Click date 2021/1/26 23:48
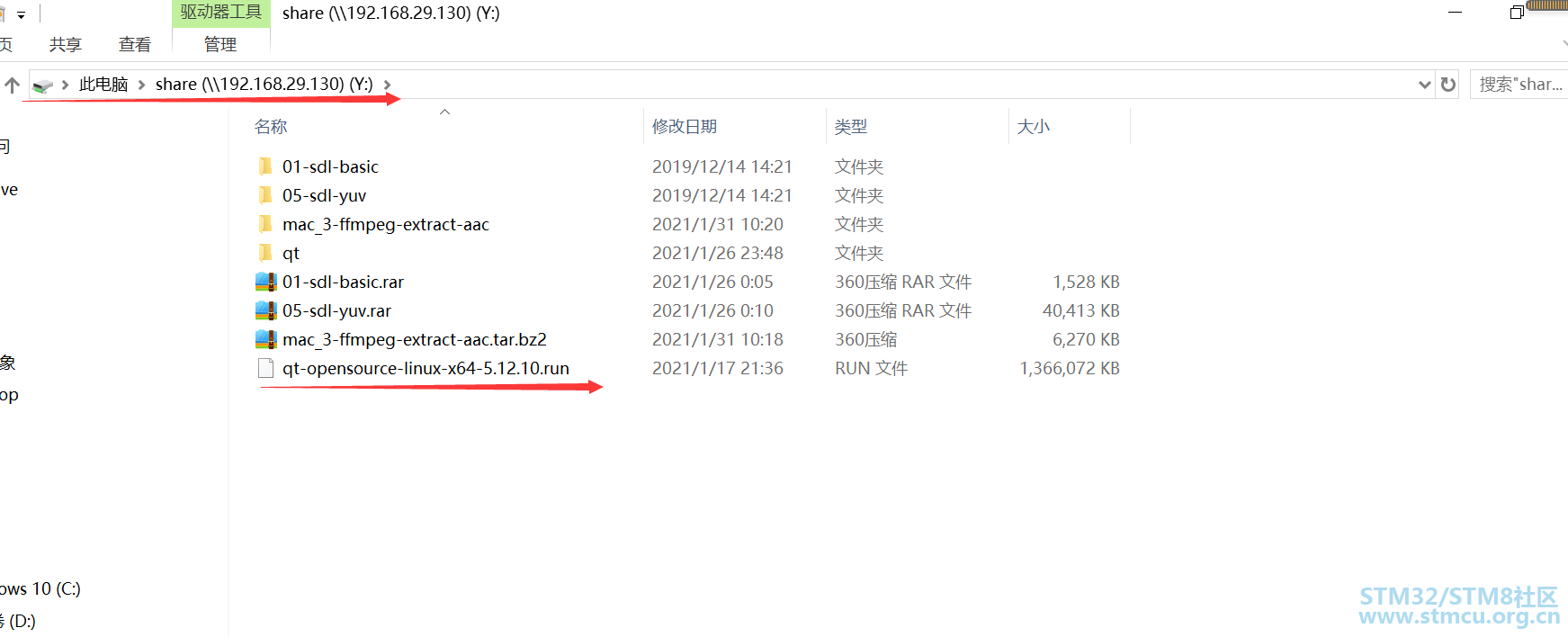The image size is (1568, 637). 718,253
